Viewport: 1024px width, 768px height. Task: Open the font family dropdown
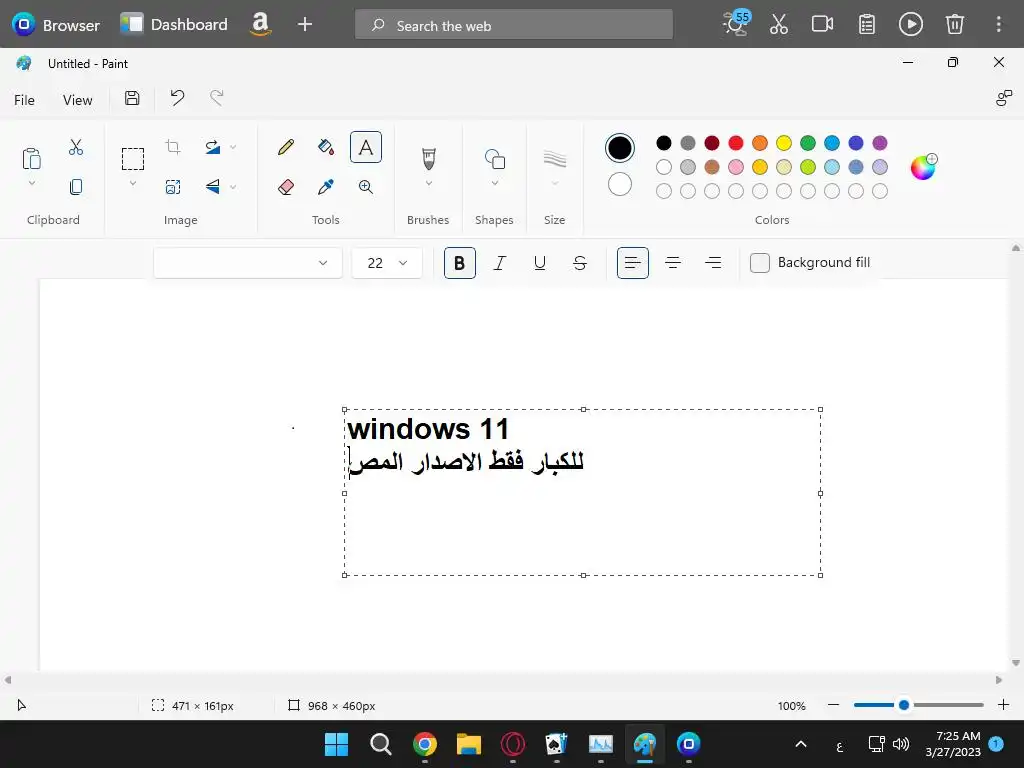(x=248, y=263)
